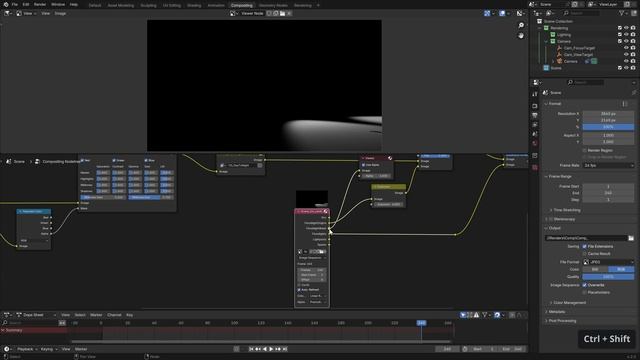Toggle the Overwrite checkbox

[584, 285]
